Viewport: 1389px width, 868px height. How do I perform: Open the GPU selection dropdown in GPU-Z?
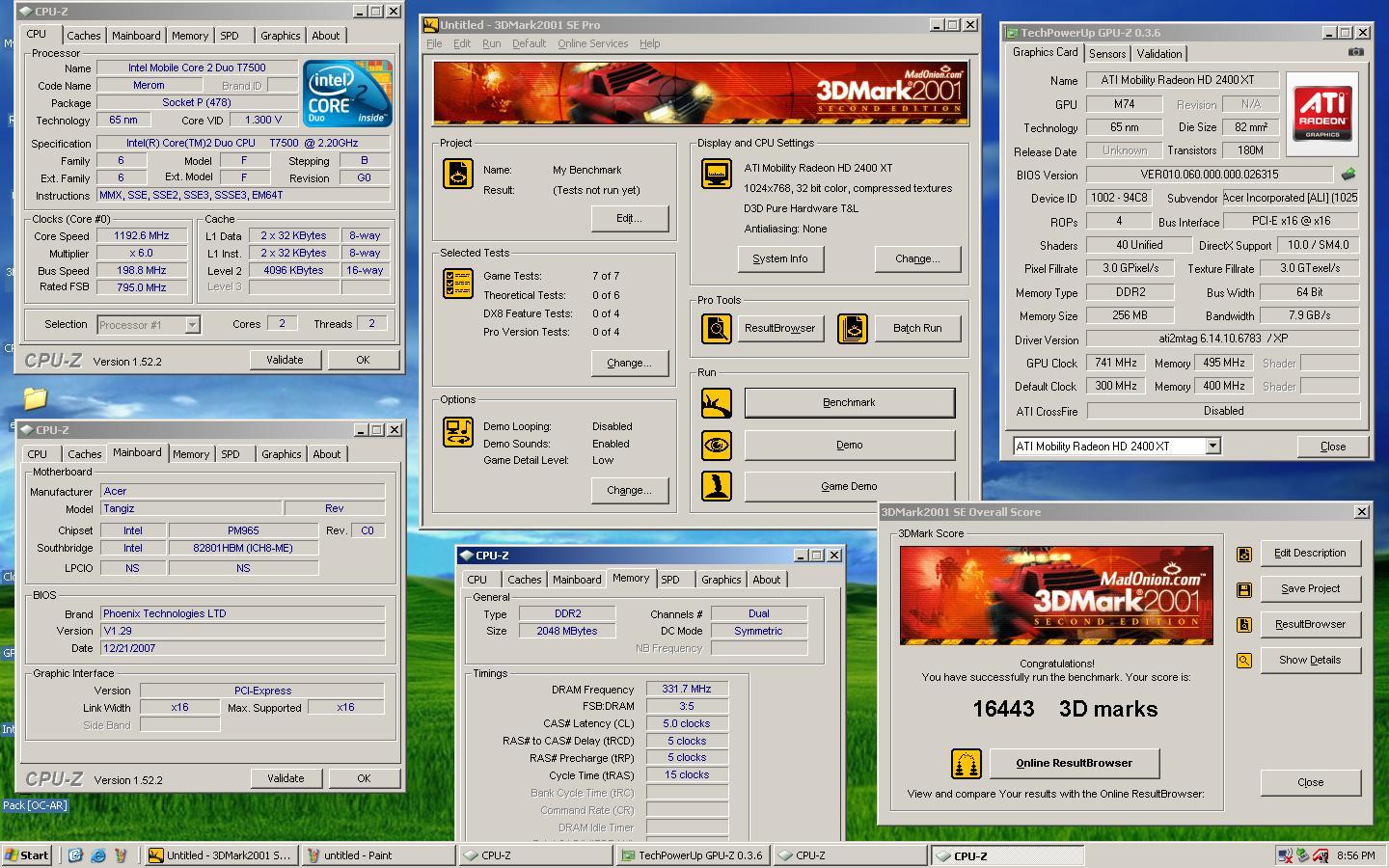pos(1212,446)
